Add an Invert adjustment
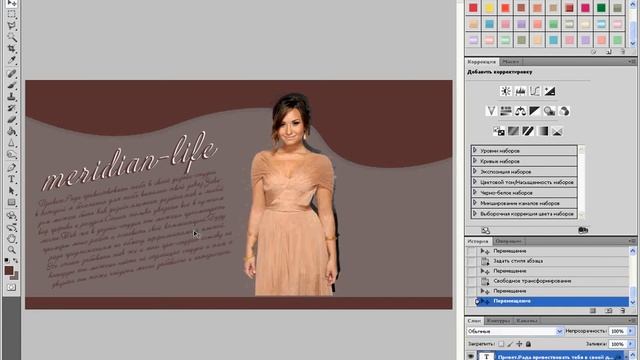 pyautogui.click(x=499, y=131)
